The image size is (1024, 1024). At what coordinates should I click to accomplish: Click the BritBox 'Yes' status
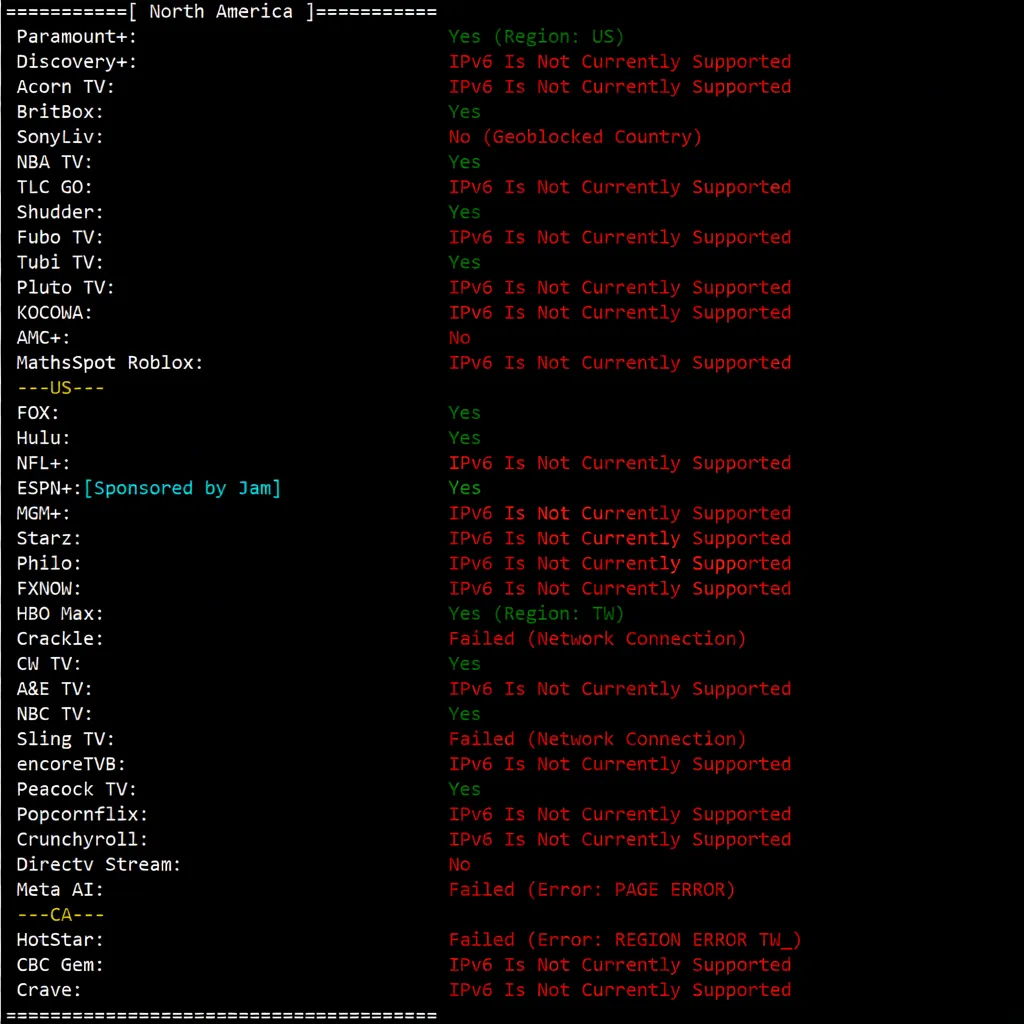[463, 111]
